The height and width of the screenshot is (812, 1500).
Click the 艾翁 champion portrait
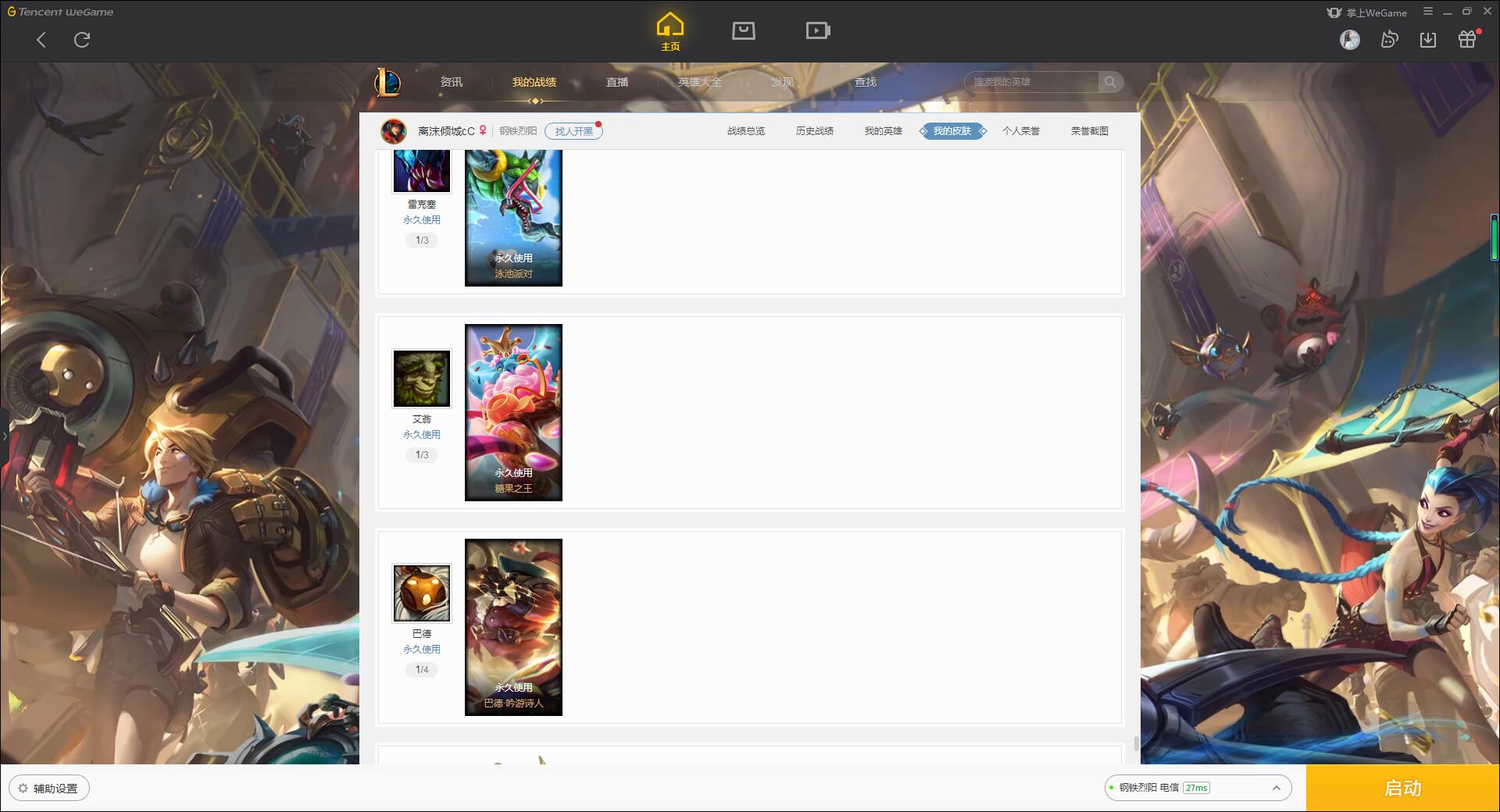tap(422, 379)
